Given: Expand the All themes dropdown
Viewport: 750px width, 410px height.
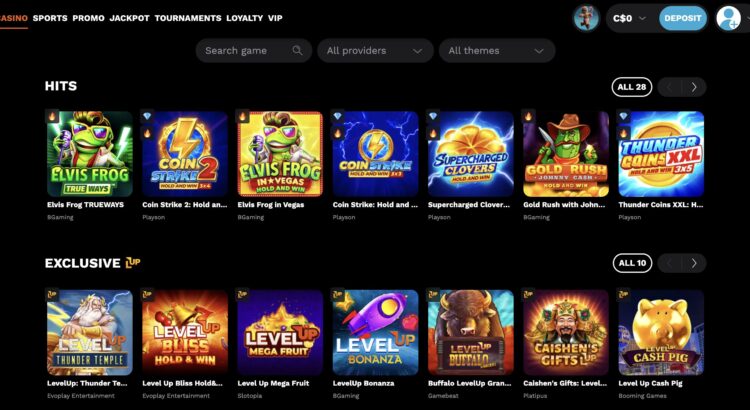Looking at the screenshot, I should coord(497,51).
